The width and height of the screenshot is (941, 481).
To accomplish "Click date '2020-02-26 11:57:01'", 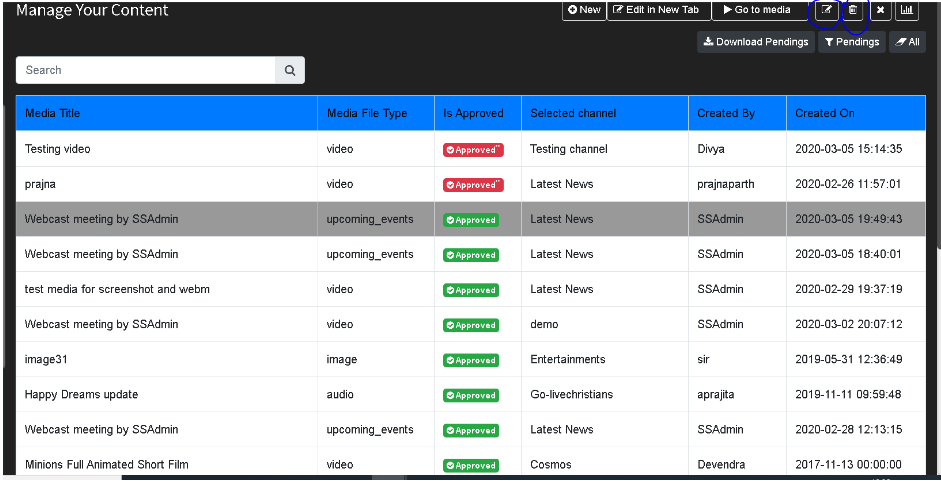I will pos(848,184).
